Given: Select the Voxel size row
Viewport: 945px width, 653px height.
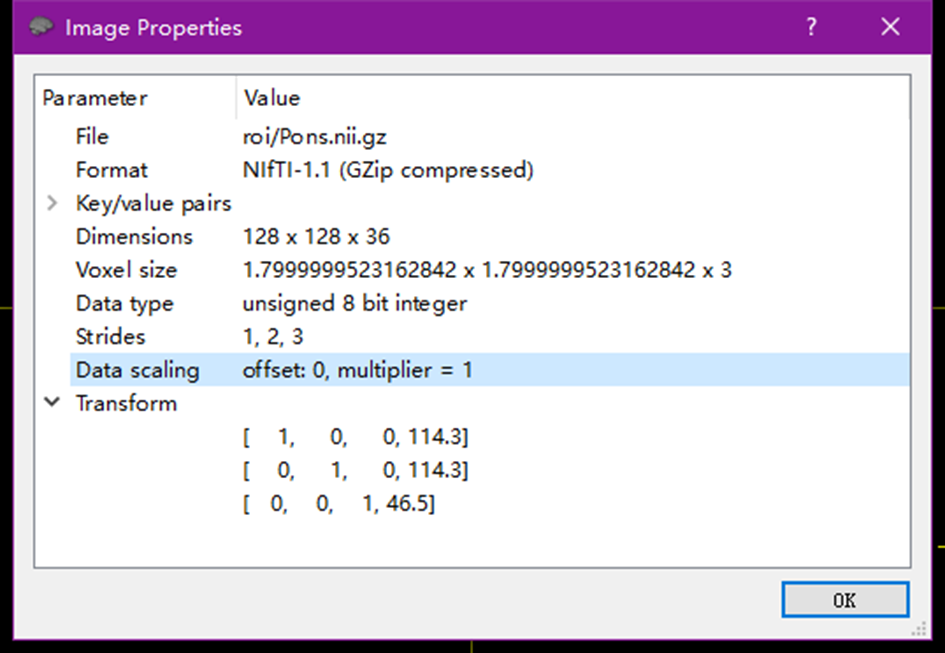Looking at the screenshot, I should [126, 270].
